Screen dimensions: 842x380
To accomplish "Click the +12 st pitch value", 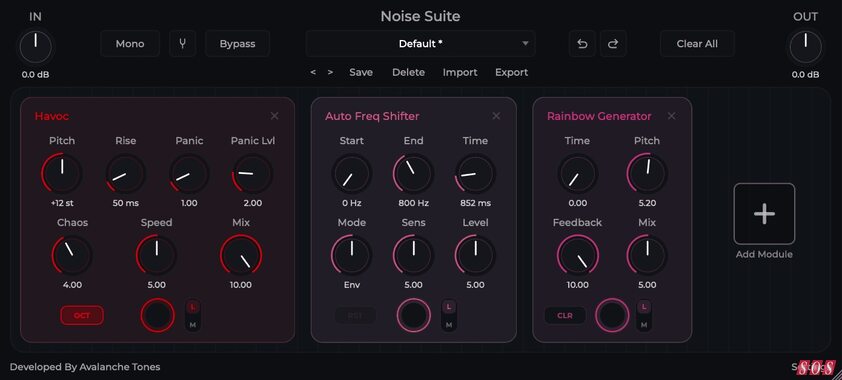I will tap(62, 203).
